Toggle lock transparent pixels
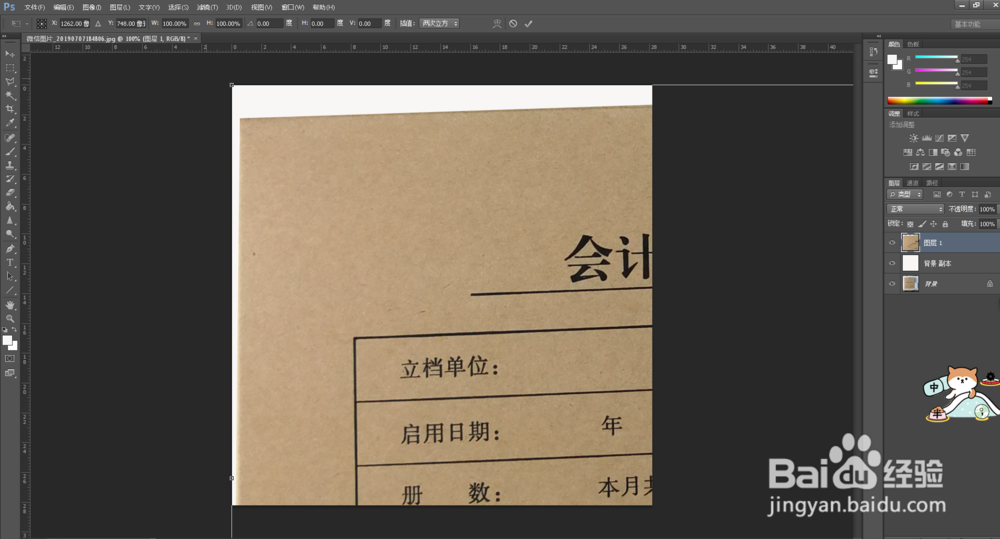This screenshot has width=1000, height=539. coord(910,224)
